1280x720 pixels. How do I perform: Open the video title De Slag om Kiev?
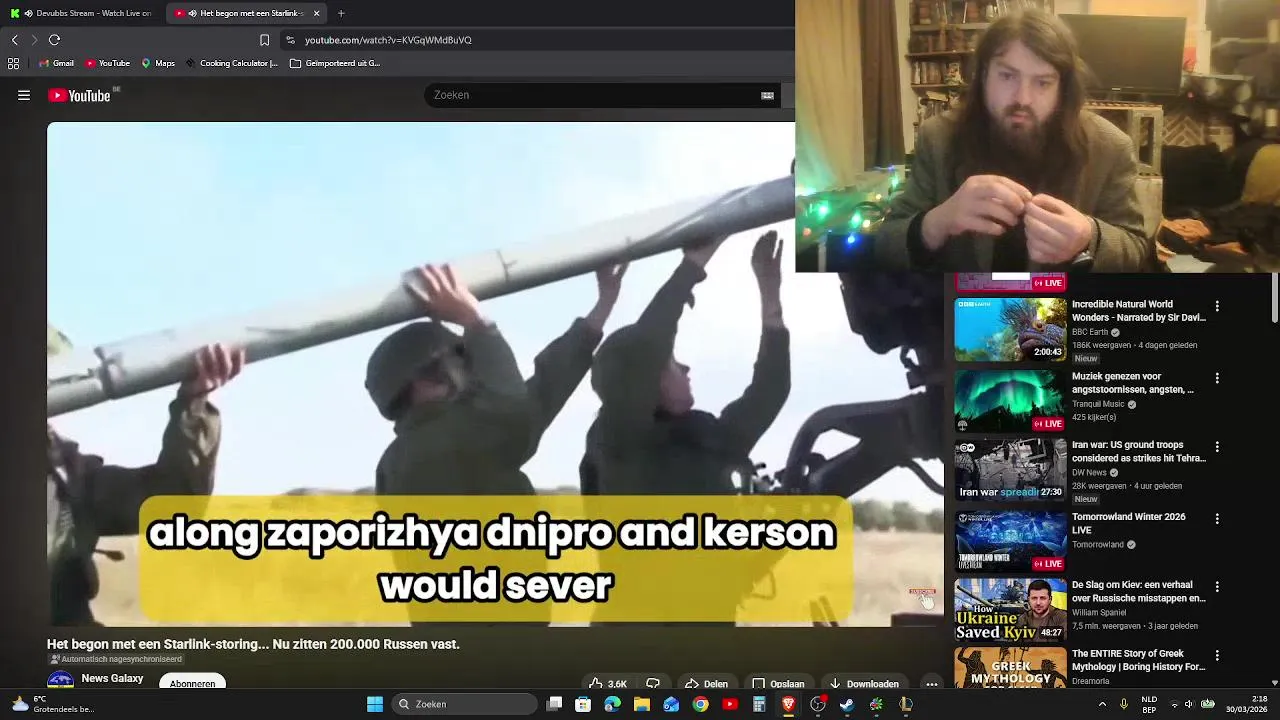click(1138, 591)
